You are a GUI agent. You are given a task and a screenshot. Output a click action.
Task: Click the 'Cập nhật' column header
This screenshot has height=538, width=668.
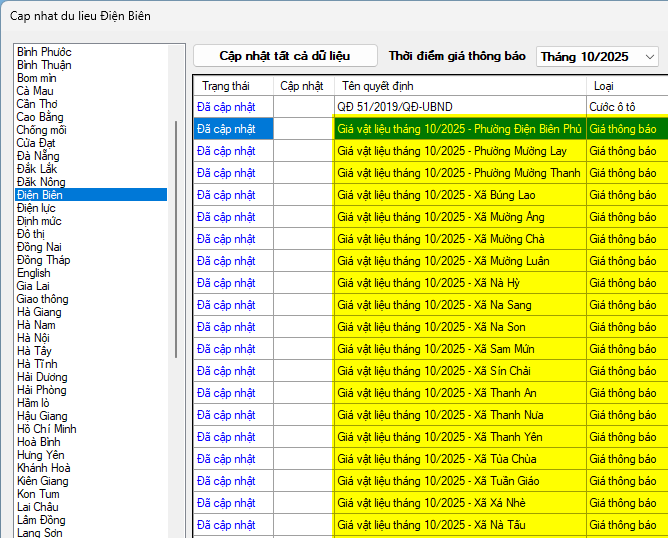[301, 86]
